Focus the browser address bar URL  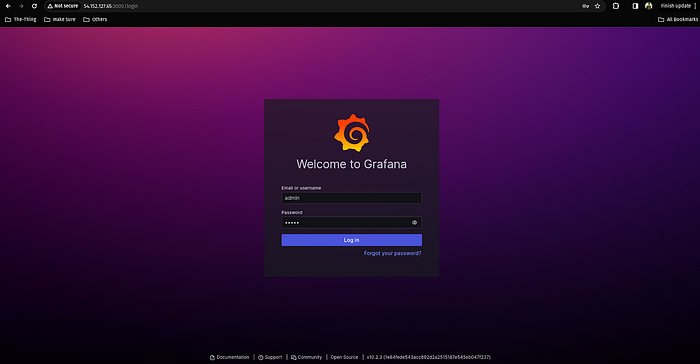111,6
